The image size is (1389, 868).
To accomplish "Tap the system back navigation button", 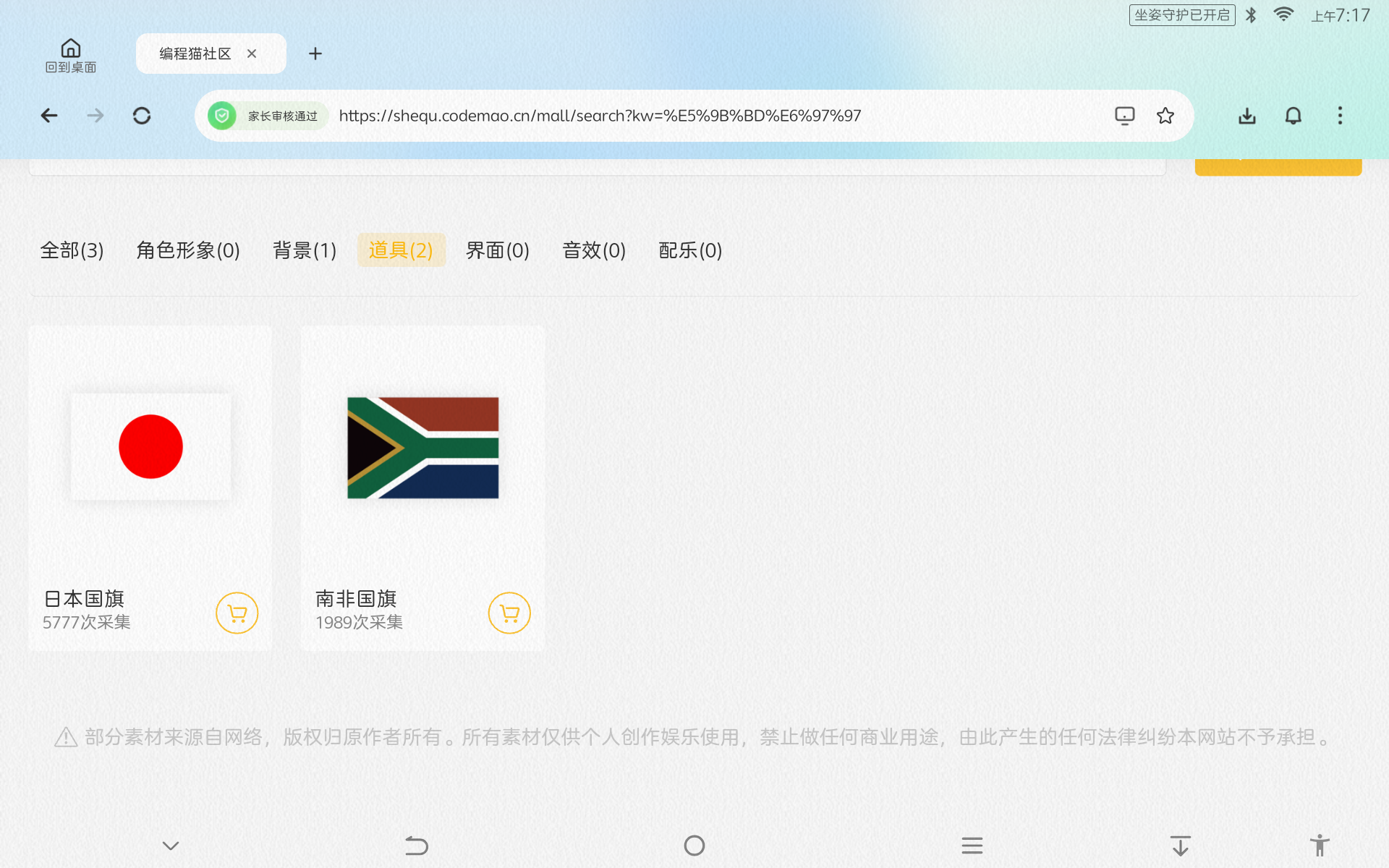I will click(x=417, y=846).
